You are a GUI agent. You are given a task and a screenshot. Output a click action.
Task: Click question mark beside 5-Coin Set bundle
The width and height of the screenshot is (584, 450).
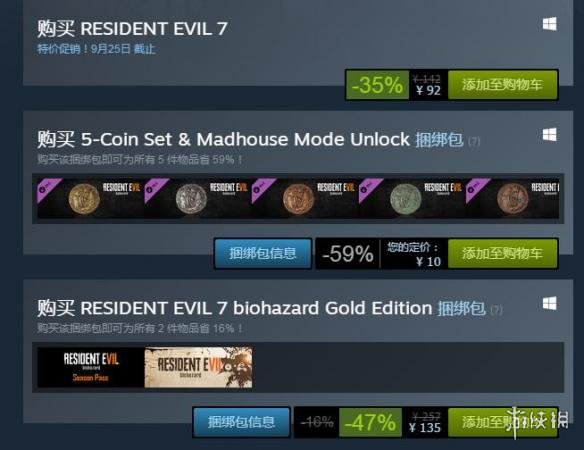click(x=474, y=142)
